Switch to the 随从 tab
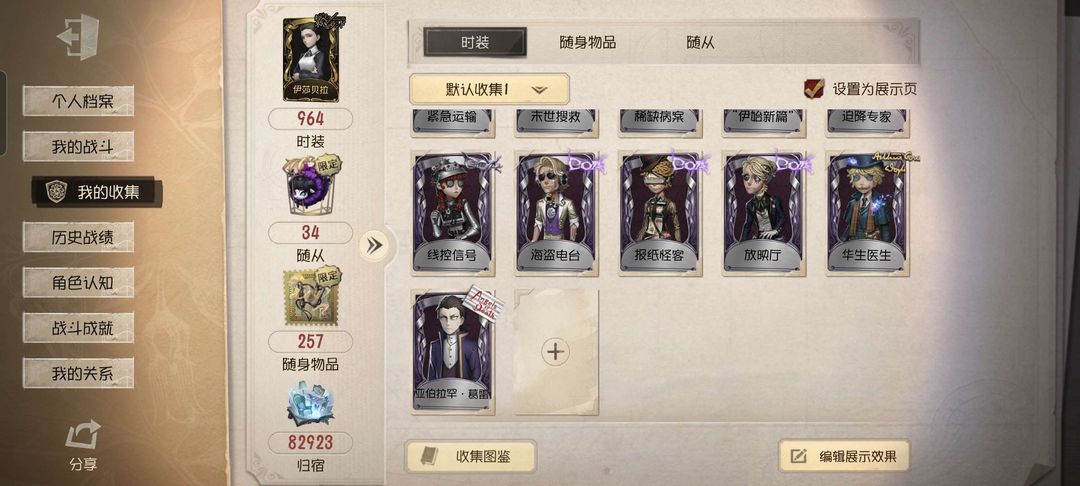Image resolution: width=1080 pixels, height=486 pixels. pos(700,43)
